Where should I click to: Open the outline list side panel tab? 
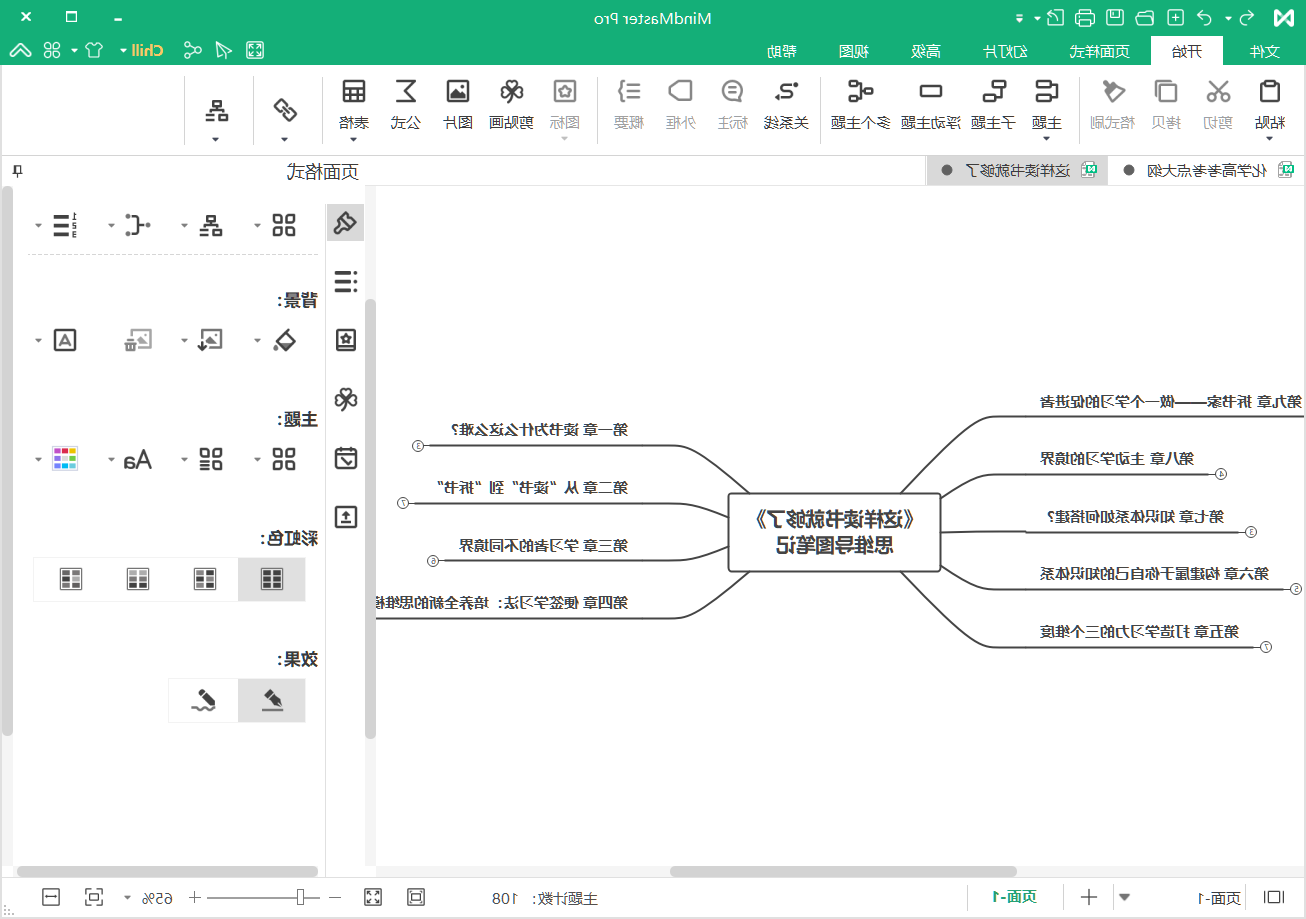[346, 281]
